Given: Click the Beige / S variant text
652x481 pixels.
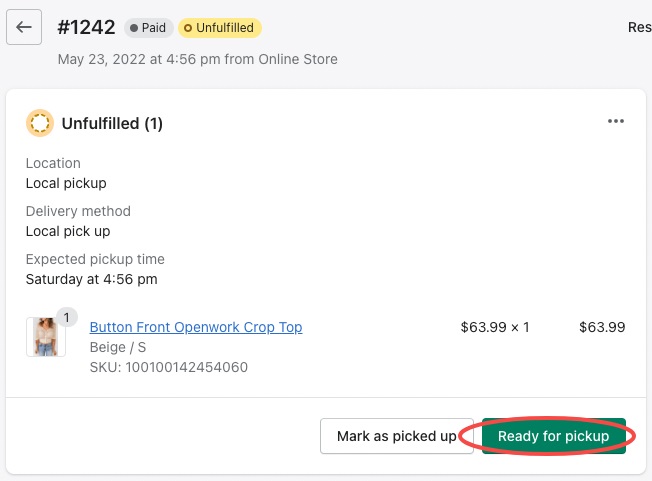Looking at the screenshot, I should point(116,347).
